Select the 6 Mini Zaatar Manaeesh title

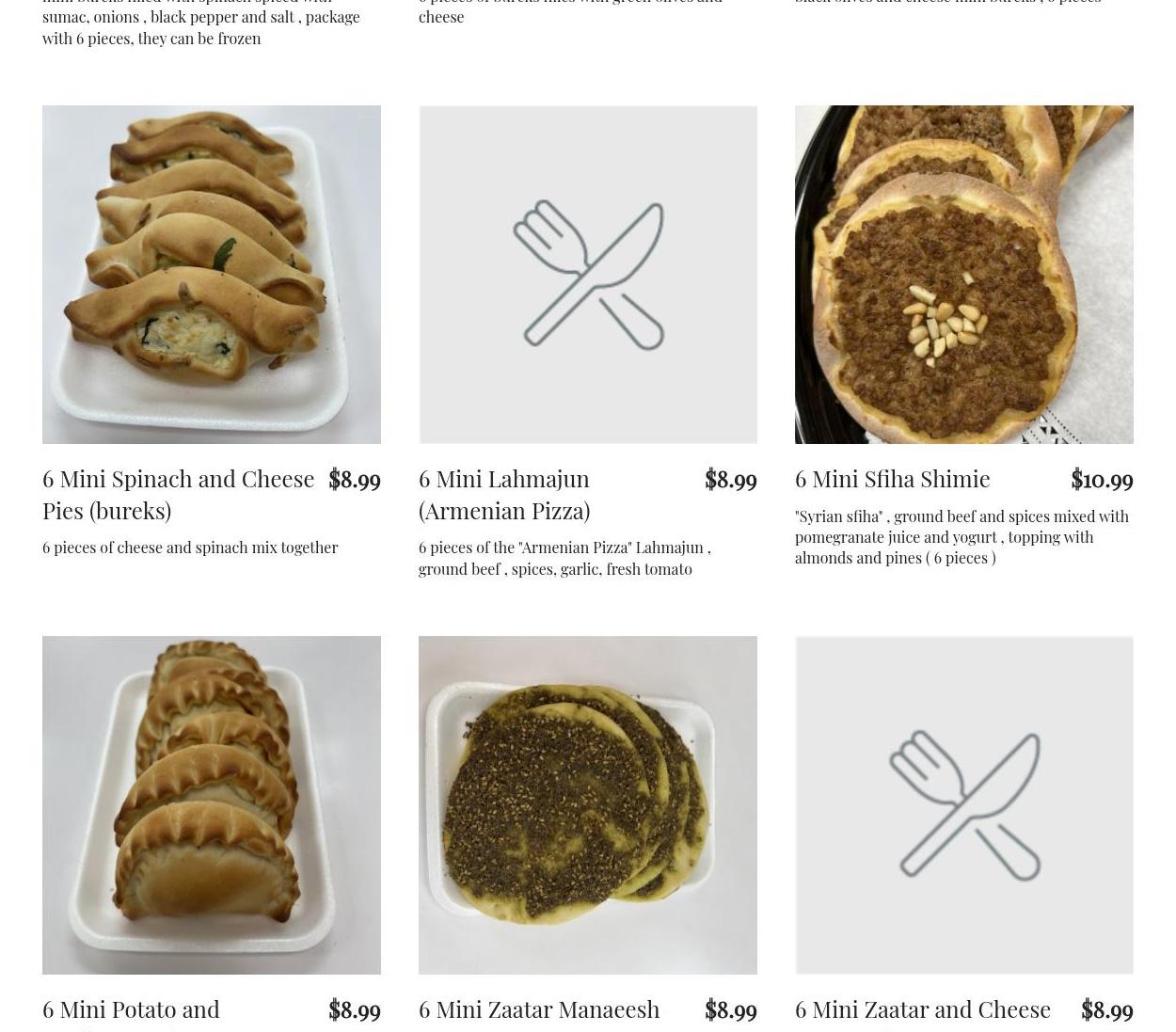tap(539, 1009)
